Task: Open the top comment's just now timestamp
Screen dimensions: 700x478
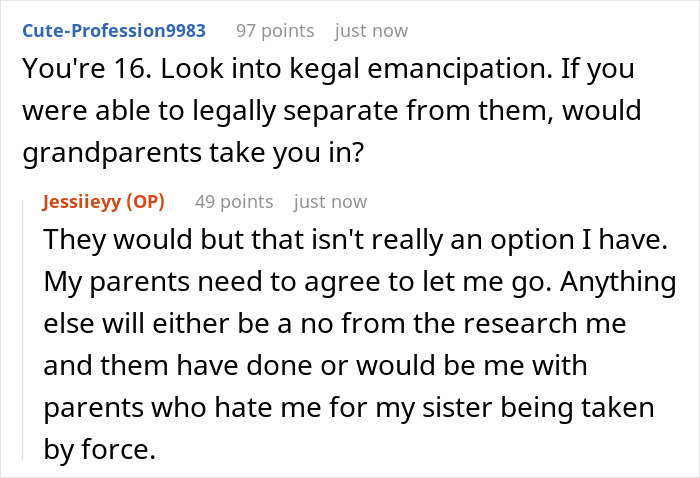Action: 371,31
